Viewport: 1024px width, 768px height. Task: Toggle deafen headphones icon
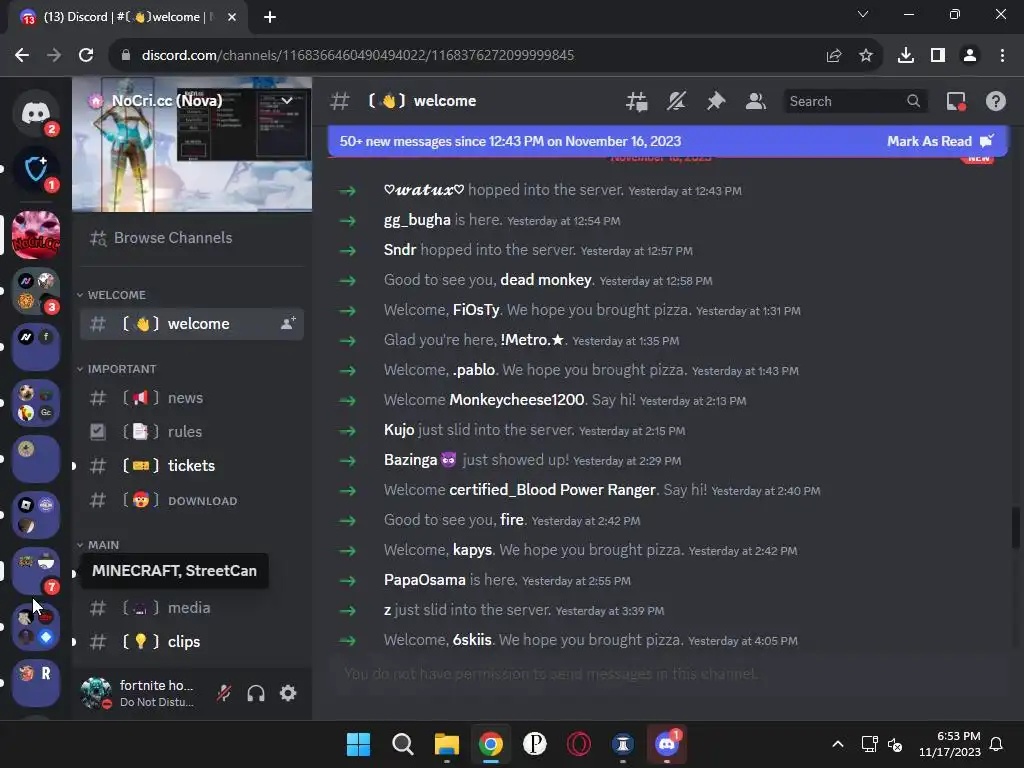click(x=256, y=693)
